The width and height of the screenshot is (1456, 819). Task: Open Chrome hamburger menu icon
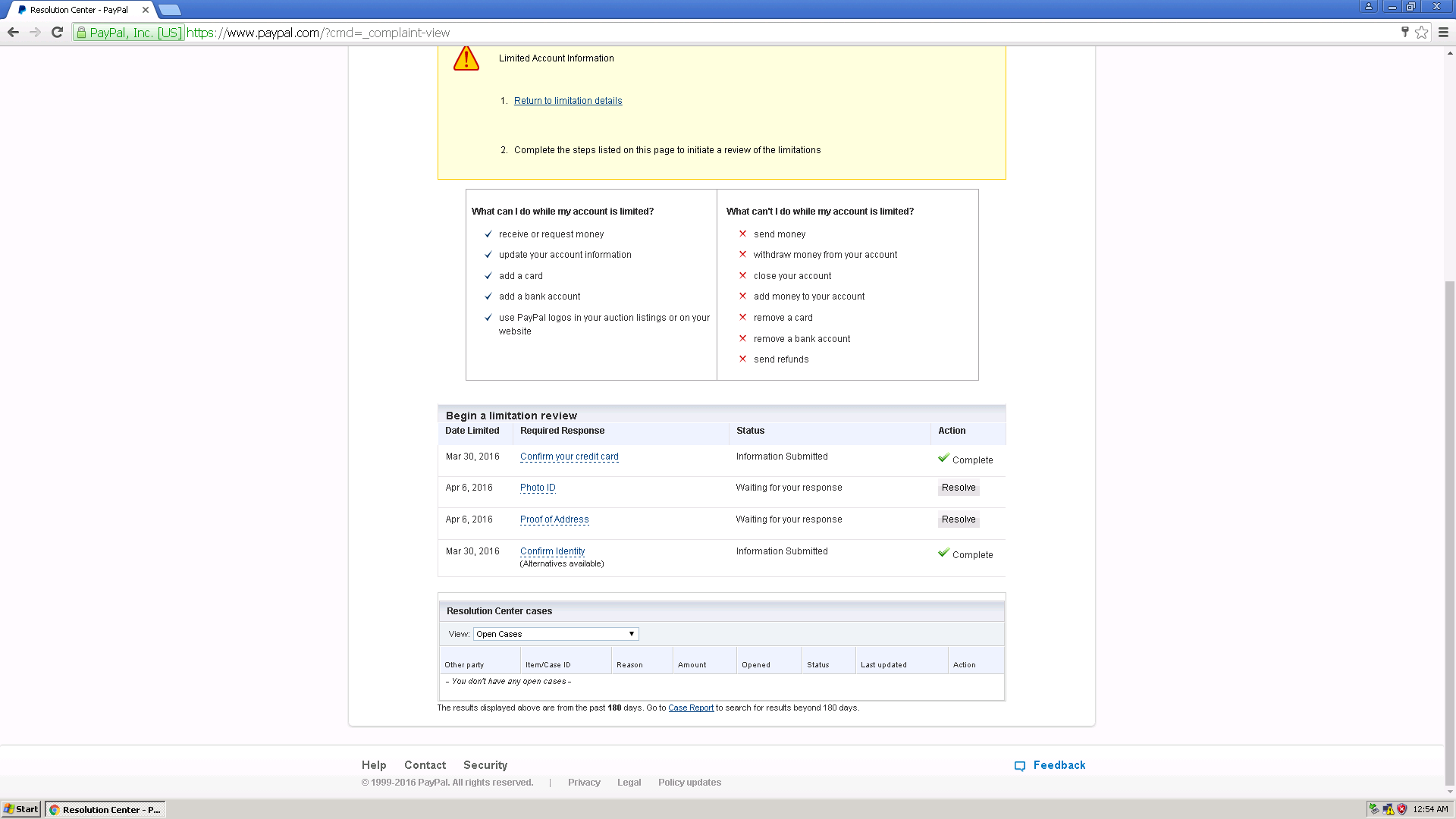[x=1443, y=33]
